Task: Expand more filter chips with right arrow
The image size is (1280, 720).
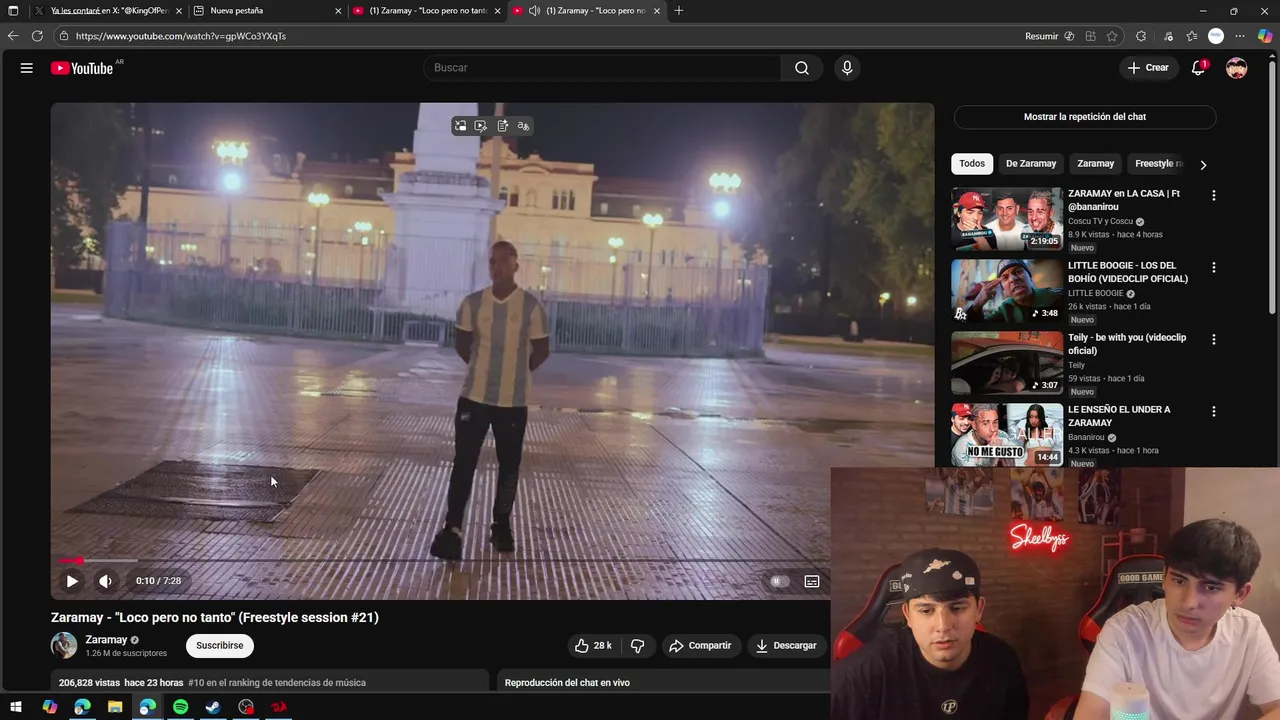Action: [1203, 165]
